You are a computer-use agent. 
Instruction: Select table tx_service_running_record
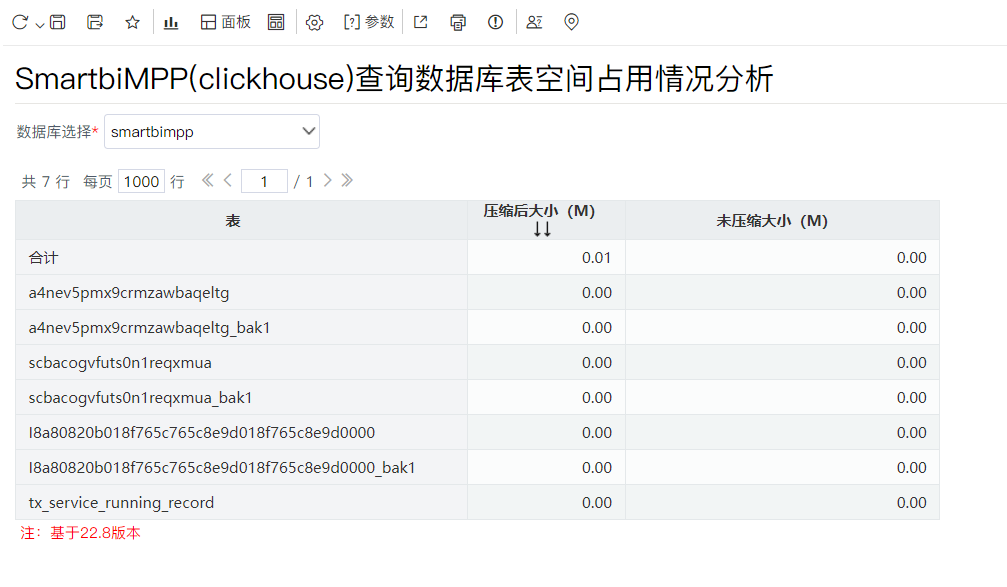(x=121, y=503)
